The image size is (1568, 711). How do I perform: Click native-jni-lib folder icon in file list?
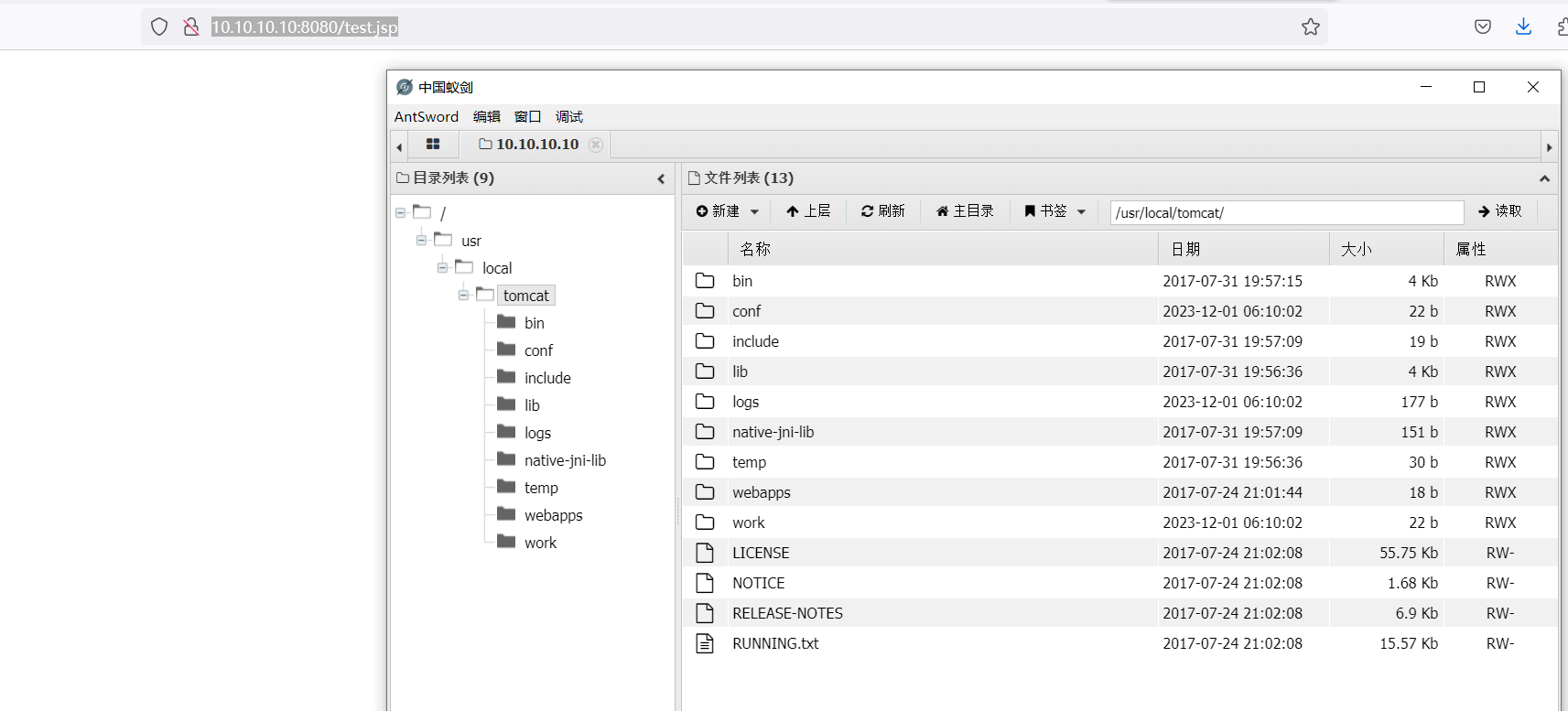(x=705, y=432)
